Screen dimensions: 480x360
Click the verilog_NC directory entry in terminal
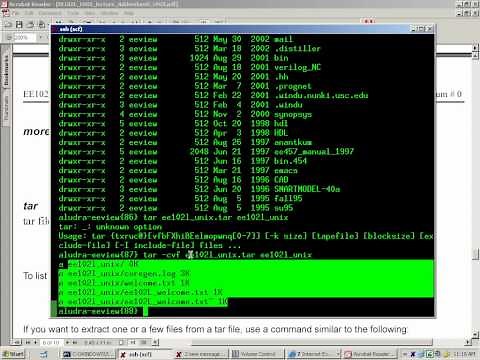297,67
